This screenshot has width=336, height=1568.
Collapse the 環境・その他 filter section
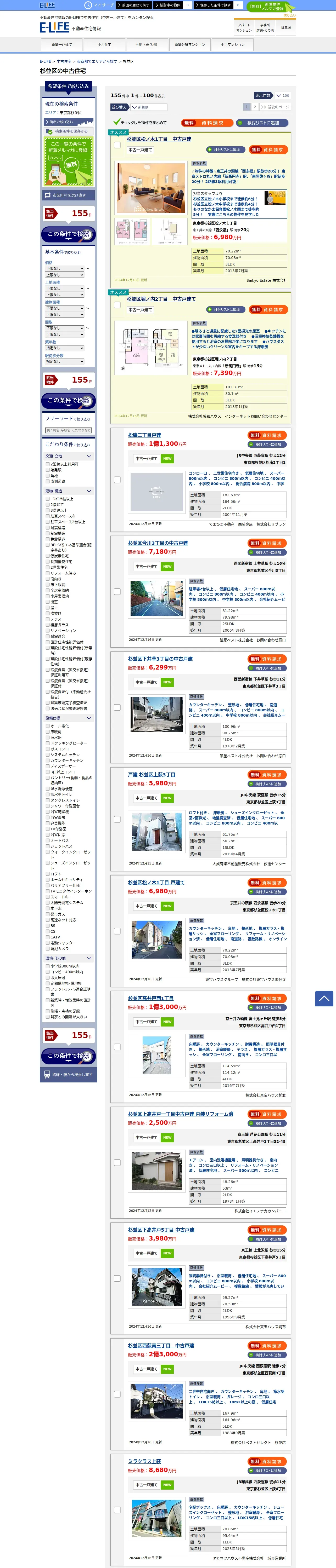(68, 958)
